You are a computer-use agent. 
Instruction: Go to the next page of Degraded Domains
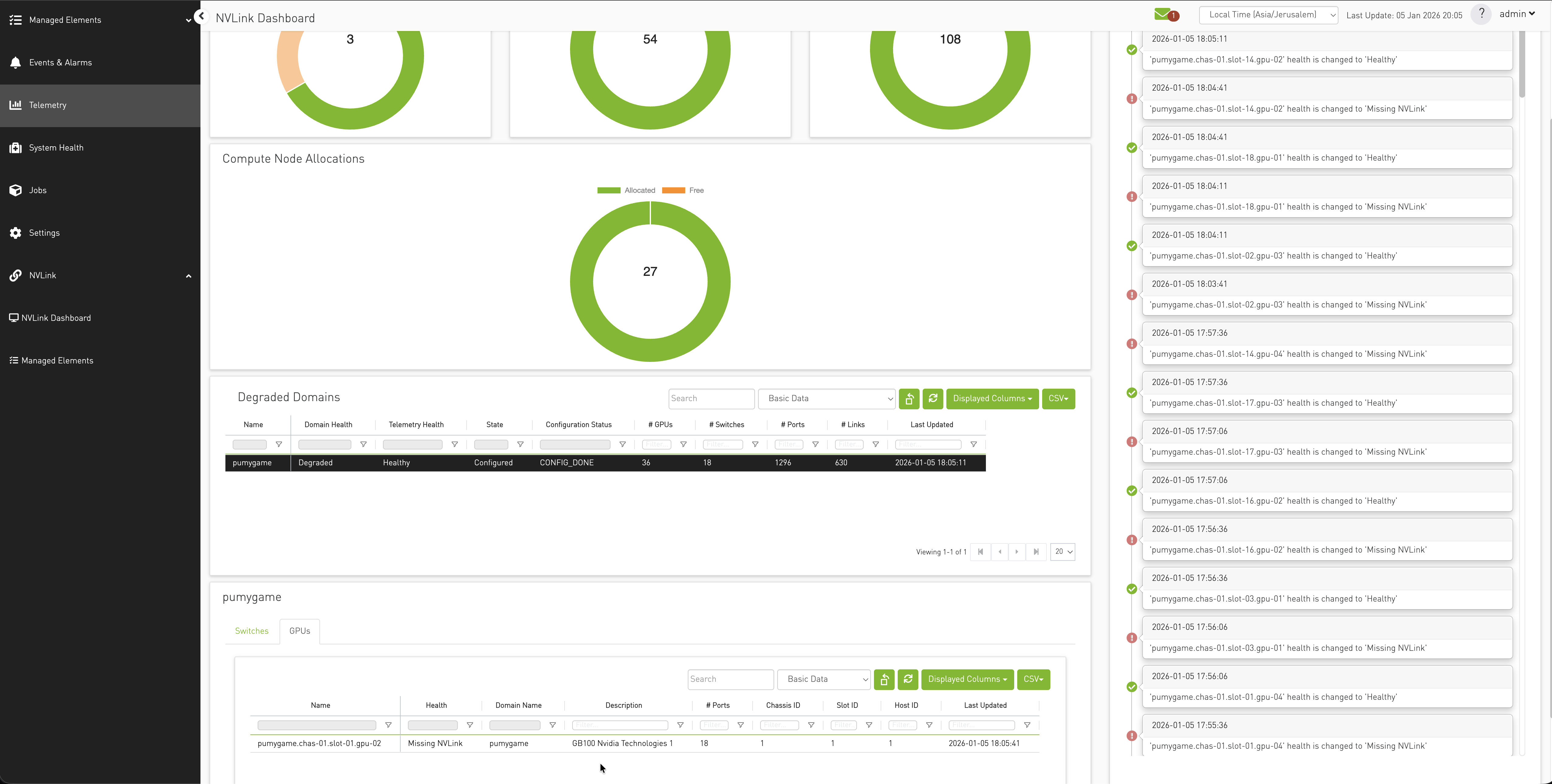[x=1017, y=552]
